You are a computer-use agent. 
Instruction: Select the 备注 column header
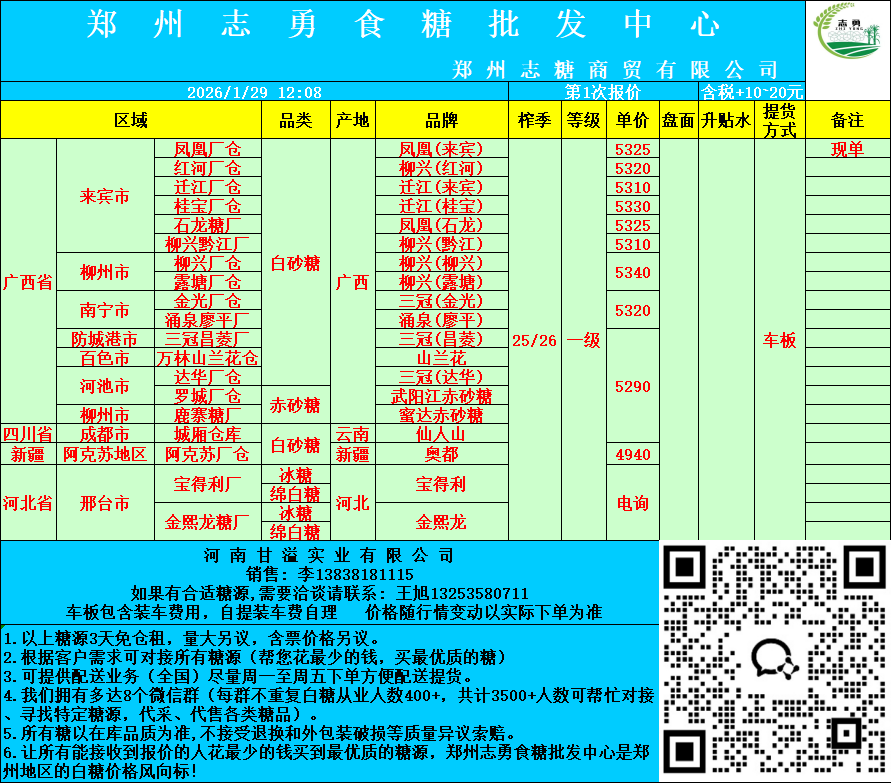[x=847, y=120]
